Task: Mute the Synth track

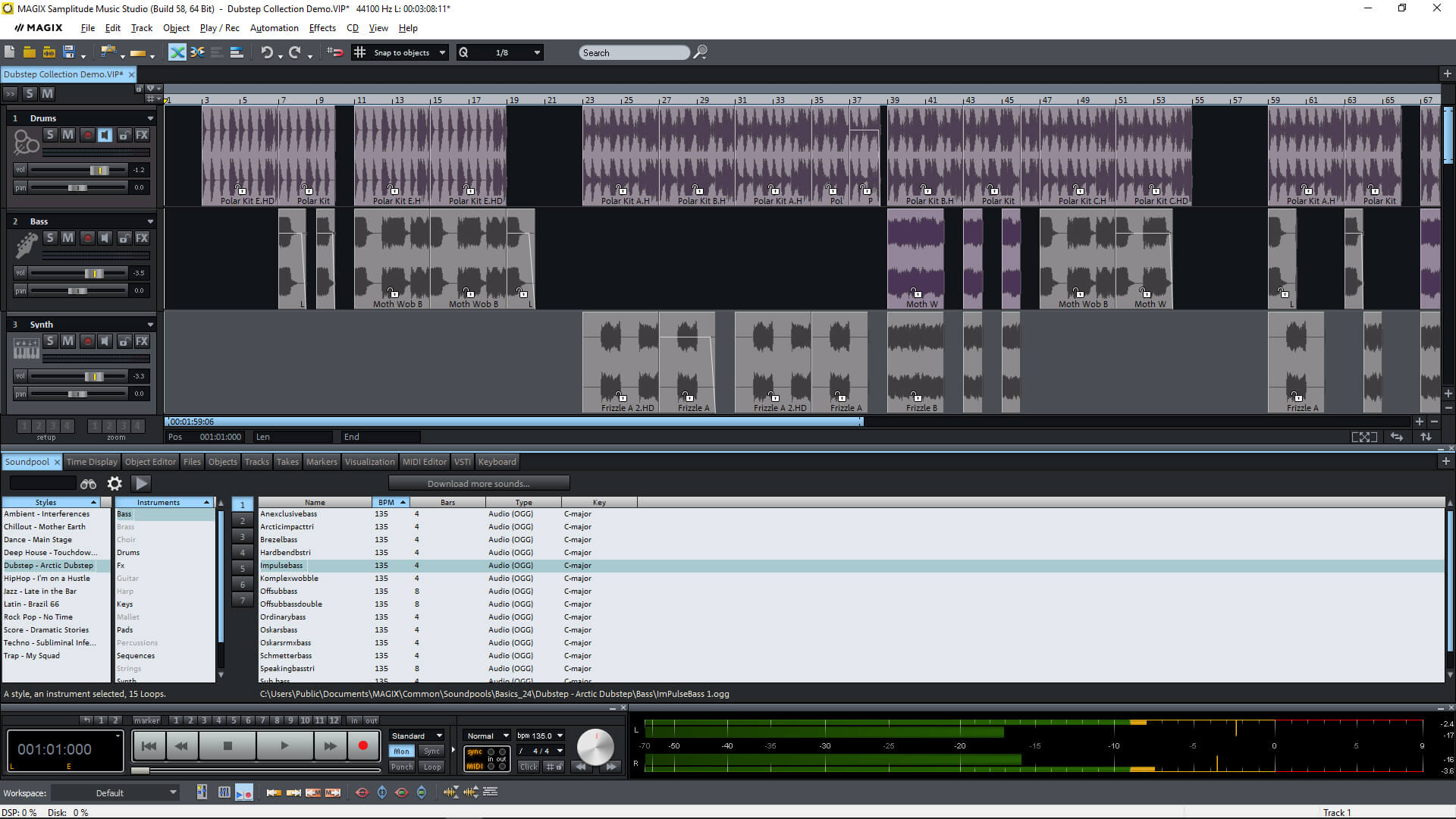Action: click(67, 341)
